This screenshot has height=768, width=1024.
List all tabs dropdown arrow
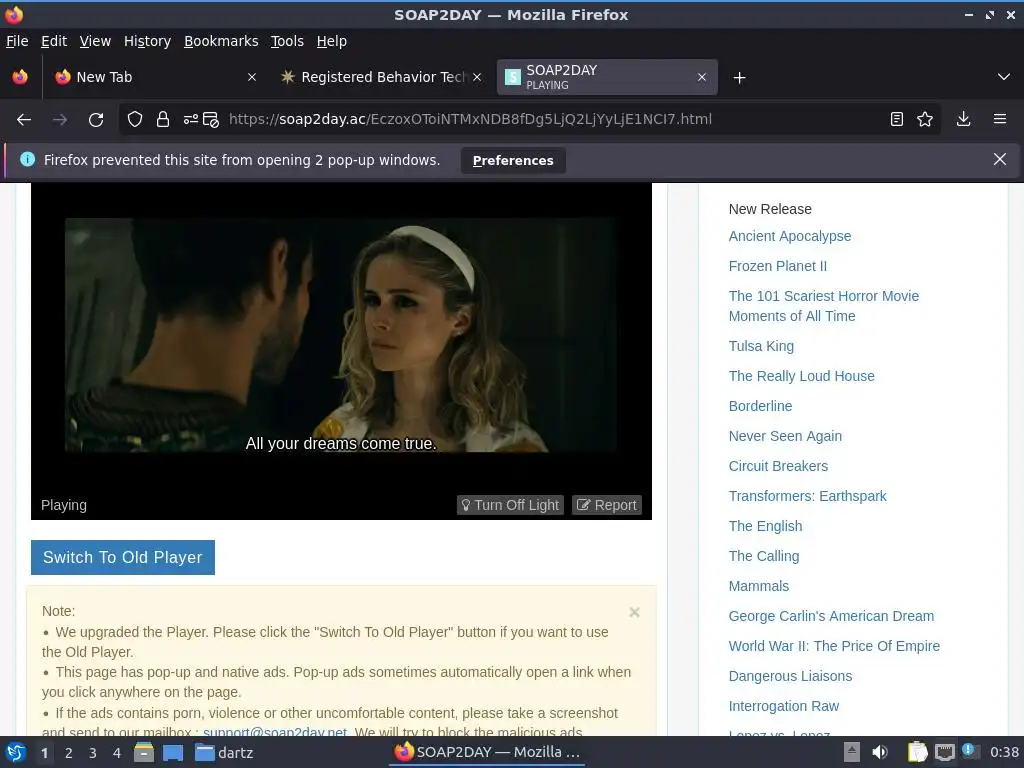[1004, 77]
